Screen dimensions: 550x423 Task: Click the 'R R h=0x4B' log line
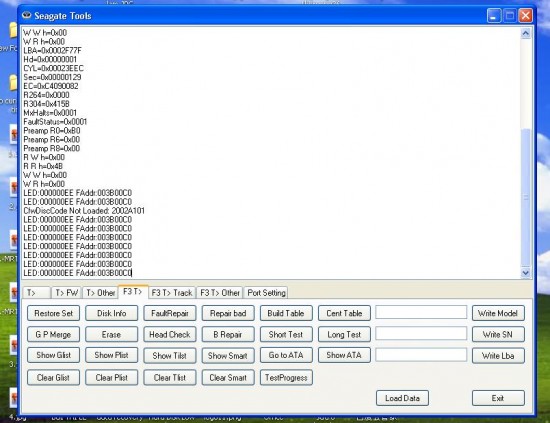pos(43,166)
